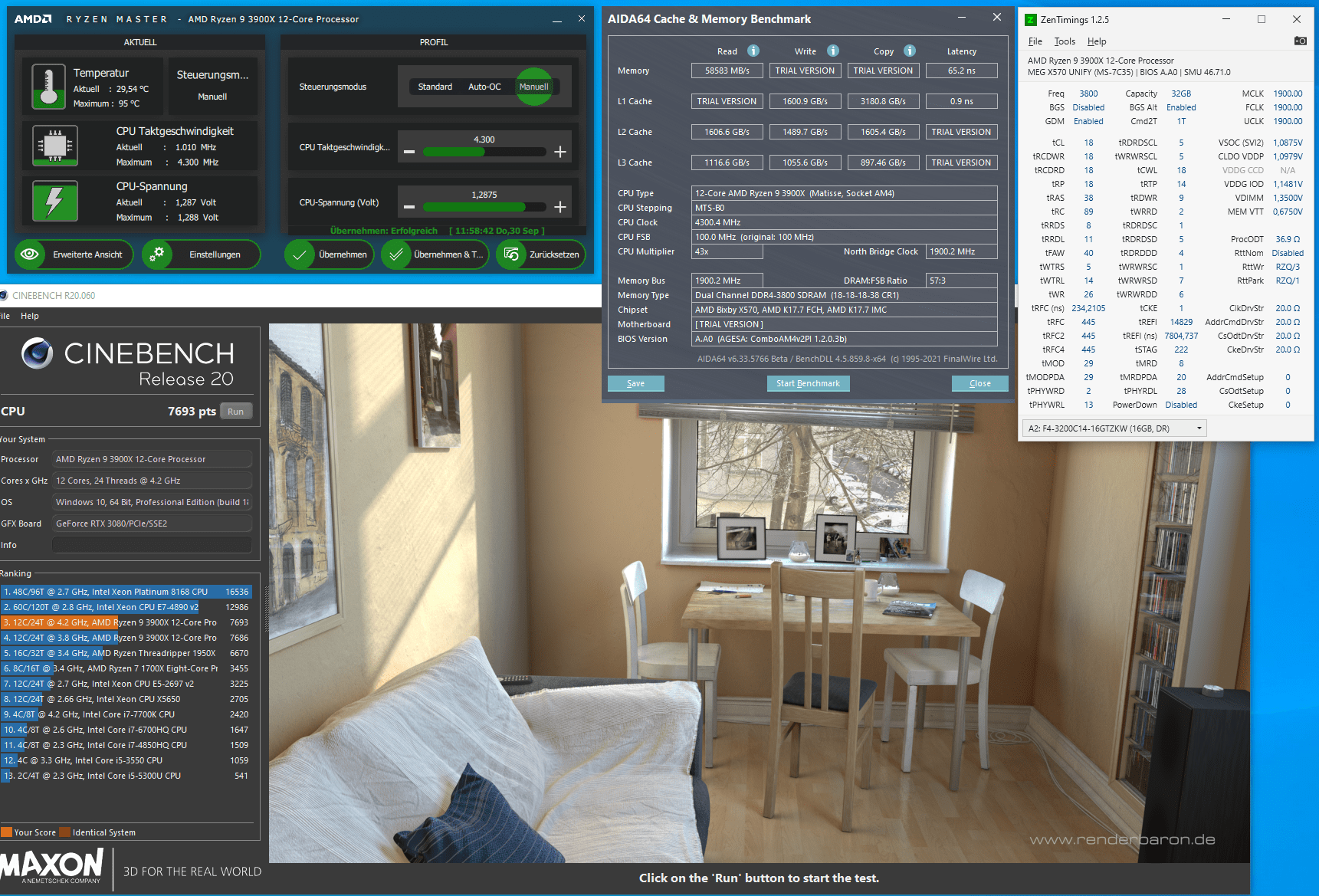This screenshot has width=1319, height=896.
Task: Click the thermometer icon in Ryzen Master
Action: pos(48,86)
